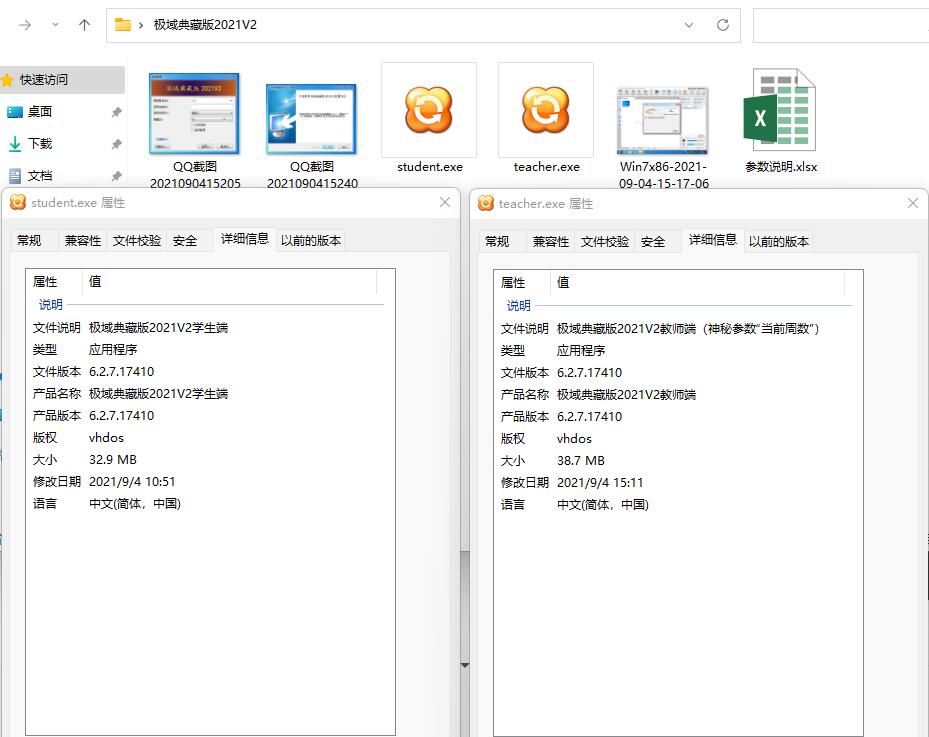Open the QQ截图 2021090415205 image thumbnail
929x737 pixels.
(x=194, y=110)
